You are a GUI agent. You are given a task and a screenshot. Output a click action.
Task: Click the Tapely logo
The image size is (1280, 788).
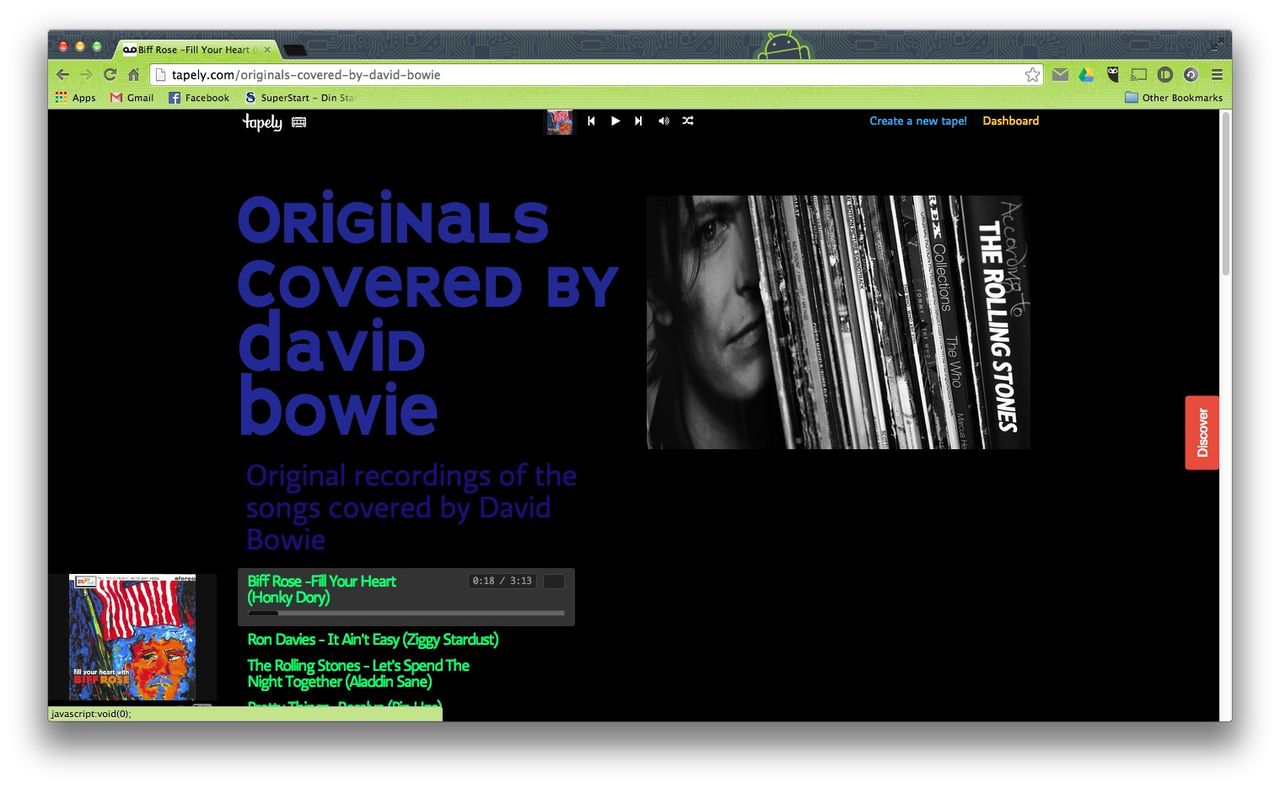tap(262, 122)
